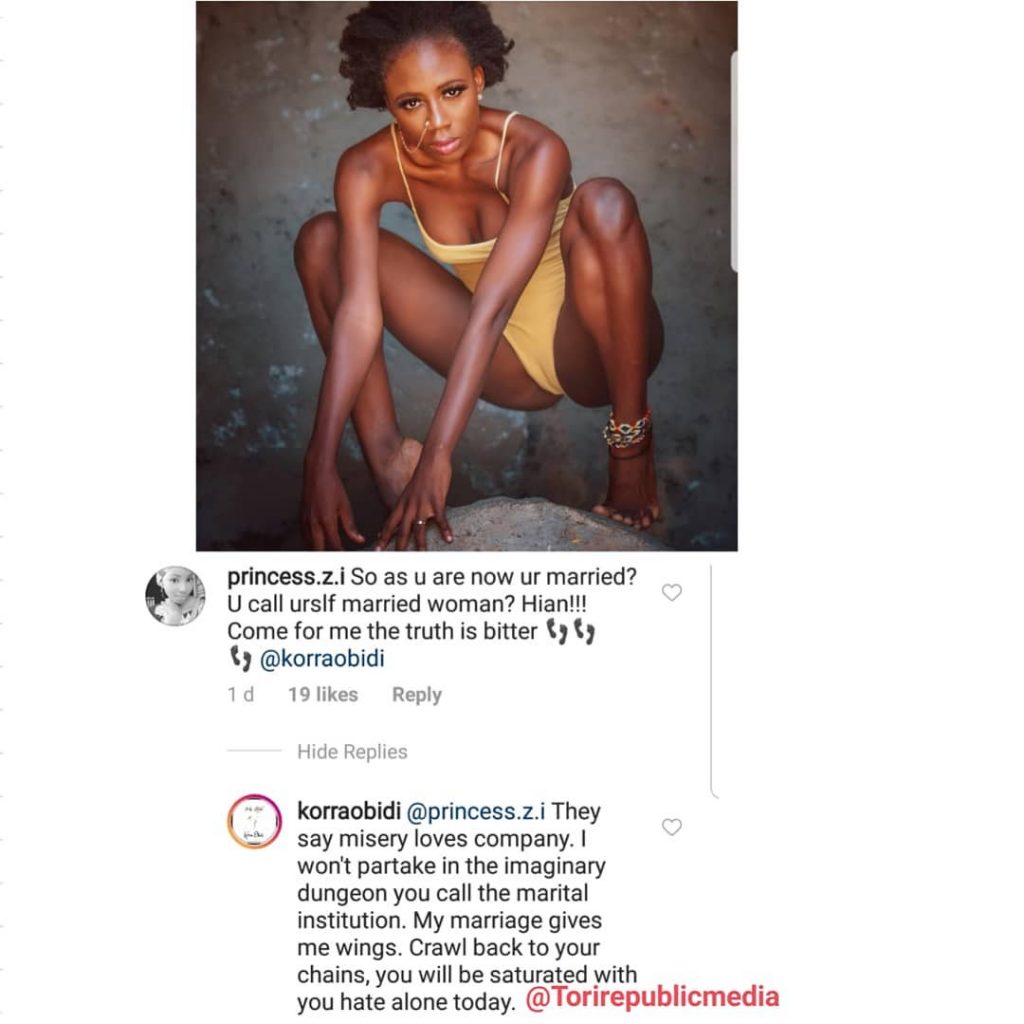Screen dimensions: 1024x1024
Task: Click second footprints emoji after 'bitter'
Action: (584, 632)
